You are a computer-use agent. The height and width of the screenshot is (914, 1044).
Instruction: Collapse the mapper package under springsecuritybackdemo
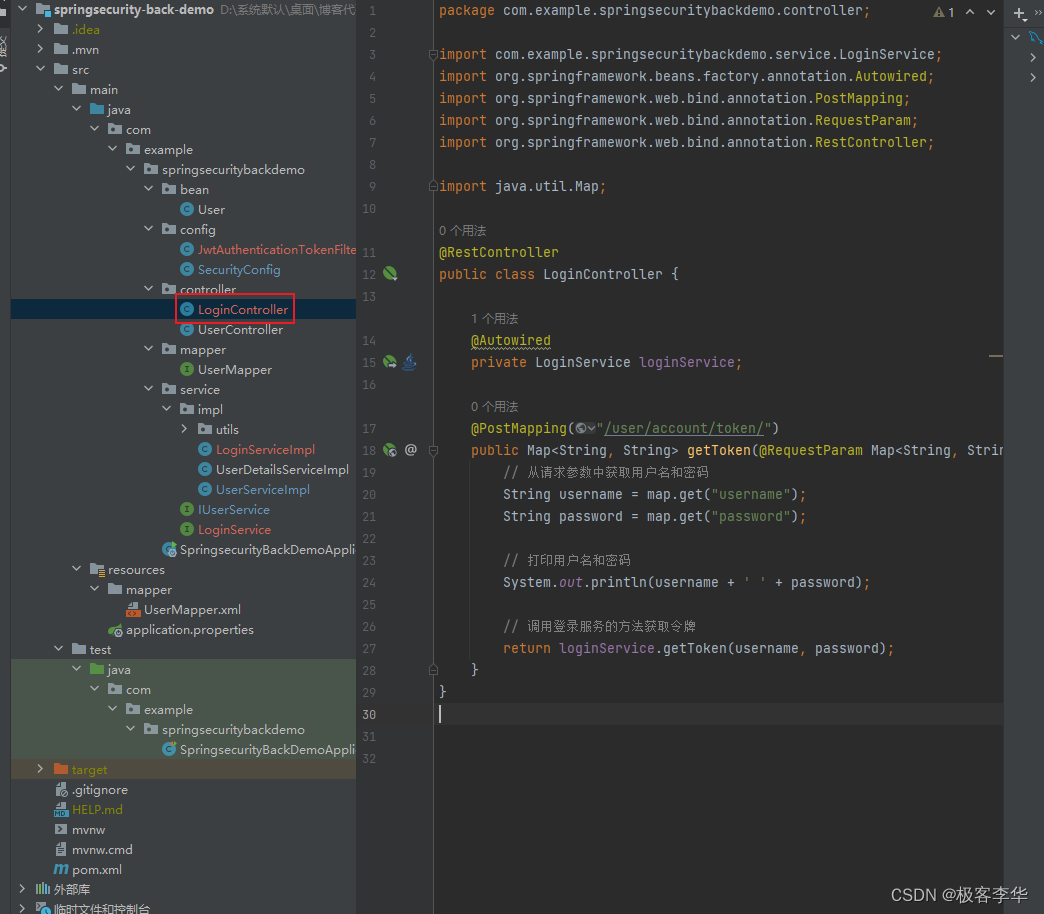click(x=148, y=349)
